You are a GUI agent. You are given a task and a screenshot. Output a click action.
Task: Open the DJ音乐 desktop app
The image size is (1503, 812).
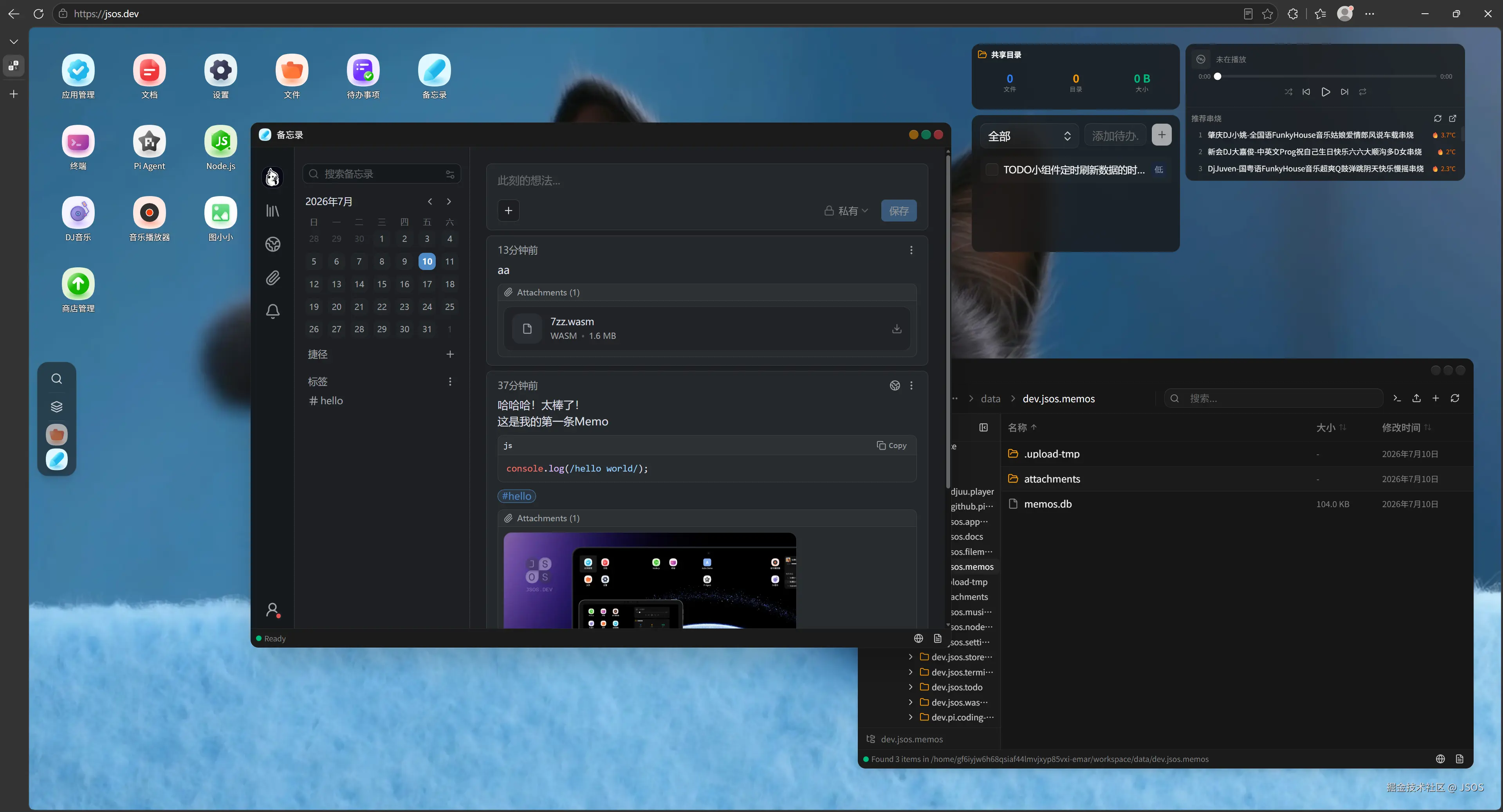[x=78, y=219]
